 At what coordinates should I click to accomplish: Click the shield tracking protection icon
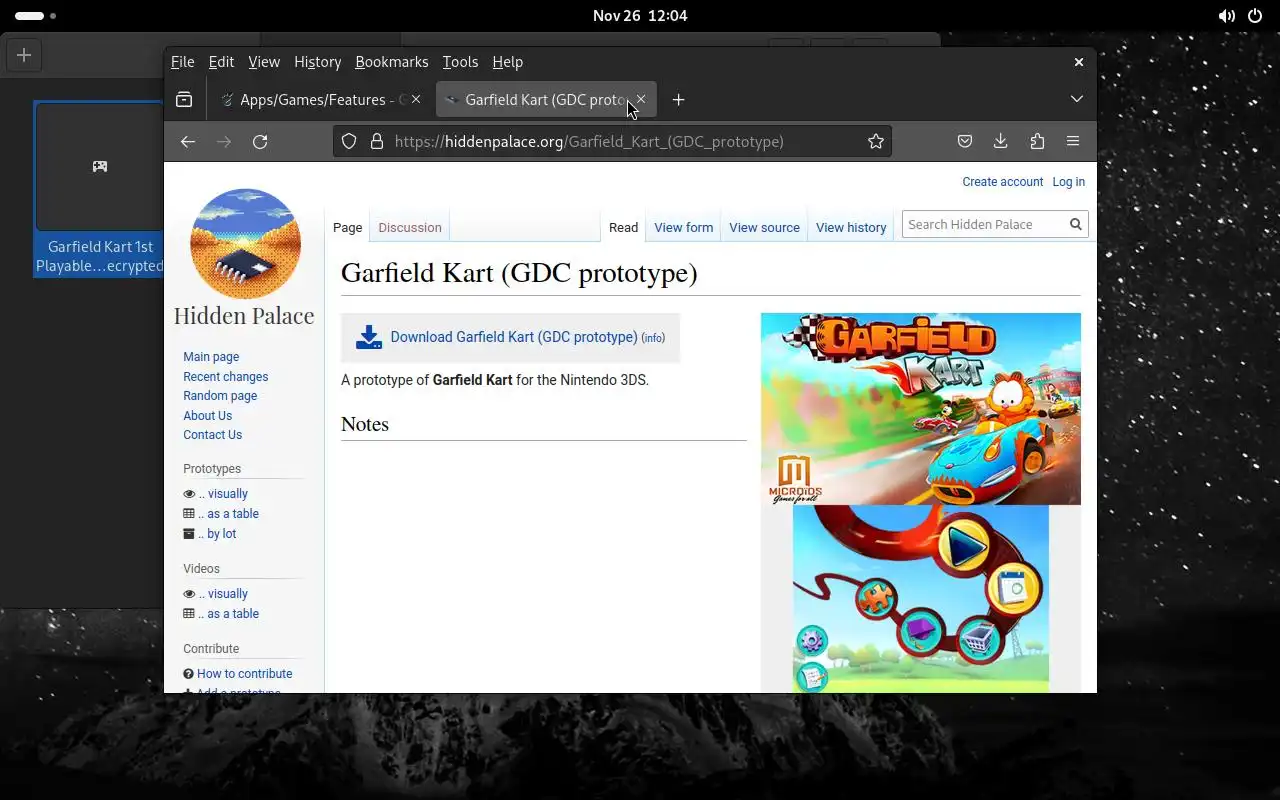pos(349,142)
